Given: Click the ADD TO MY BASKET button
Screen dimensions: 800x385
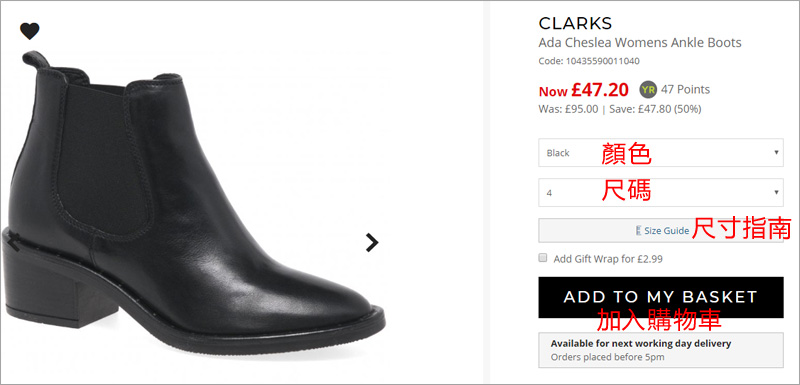Looking at the screenshot, I should point(661,297).
